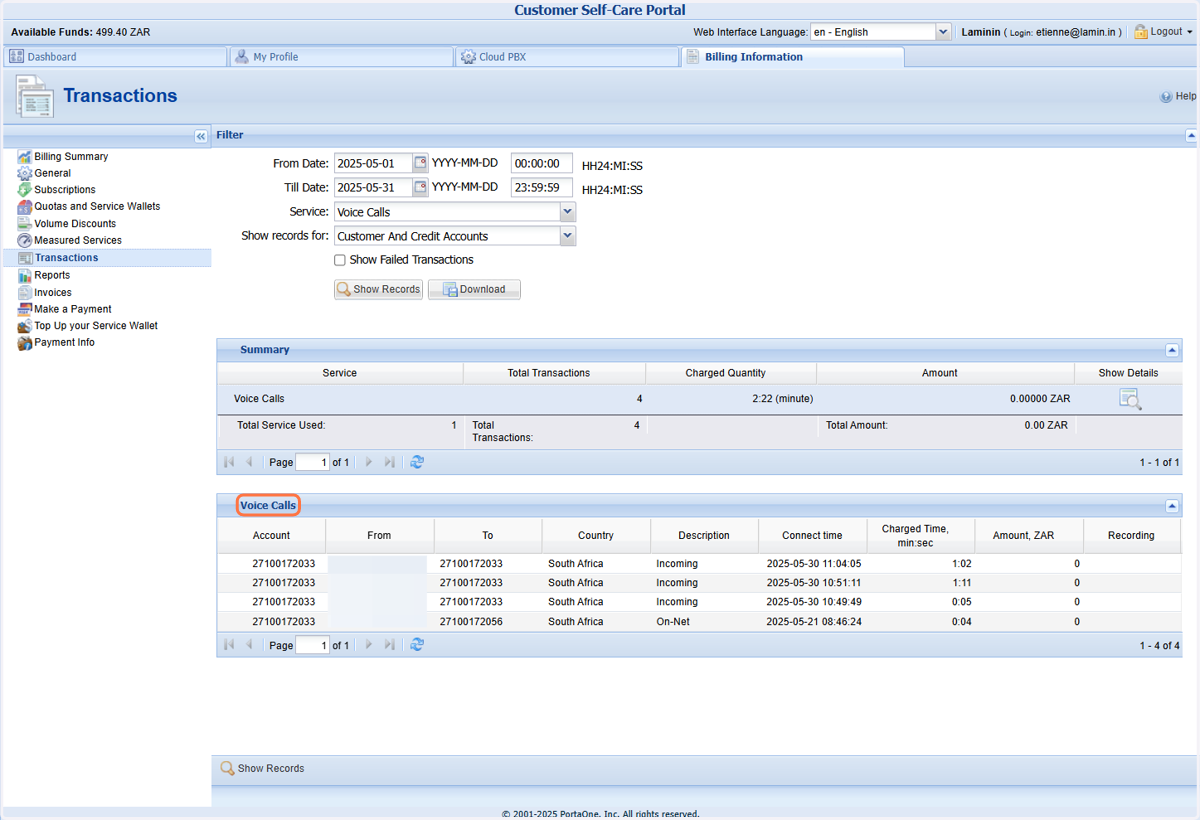Click the Measured Services gauge icon

pyautogui.click(x=25, y=241)
